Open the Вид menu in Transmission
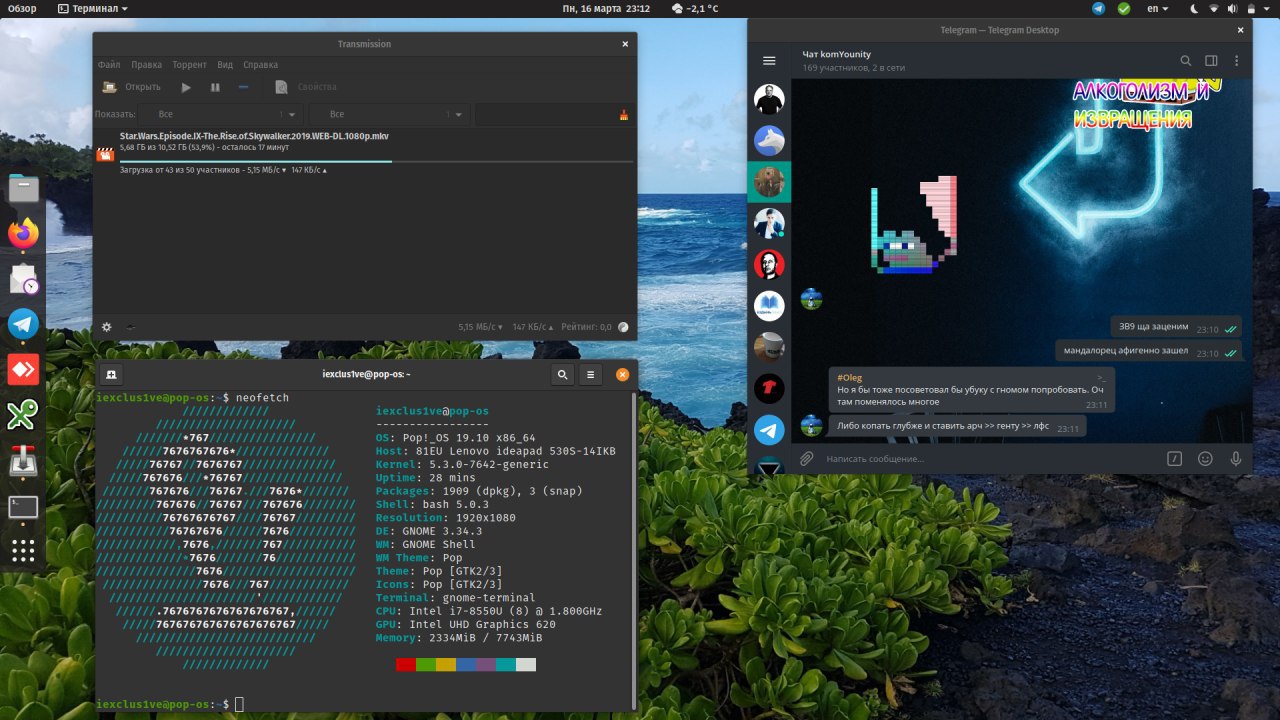This screenshot has width=1280, height=720. (225, 65)
